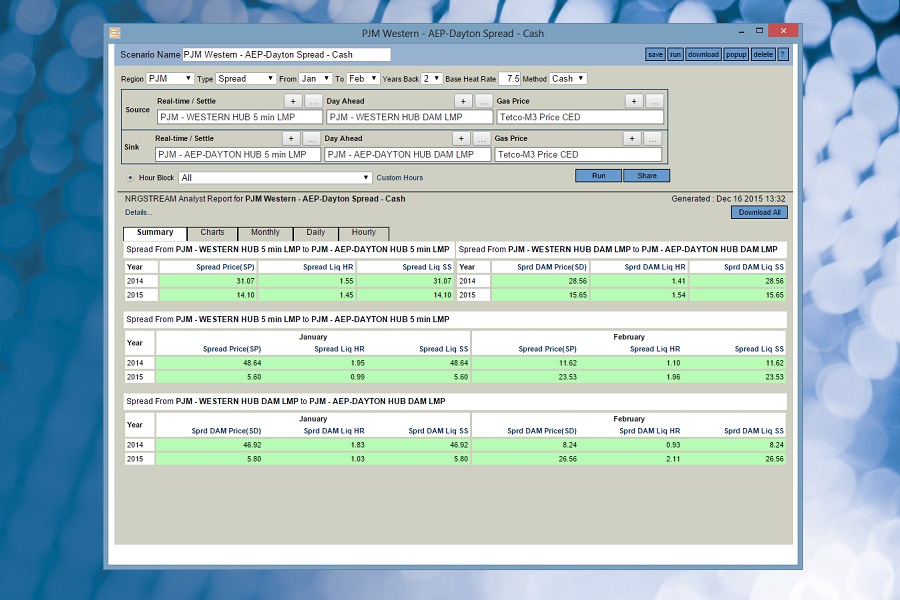Image resolution: width=900 pixels, height=600 pixels.
Task: Click the Scenario Name input field
Action: point(286,55)
